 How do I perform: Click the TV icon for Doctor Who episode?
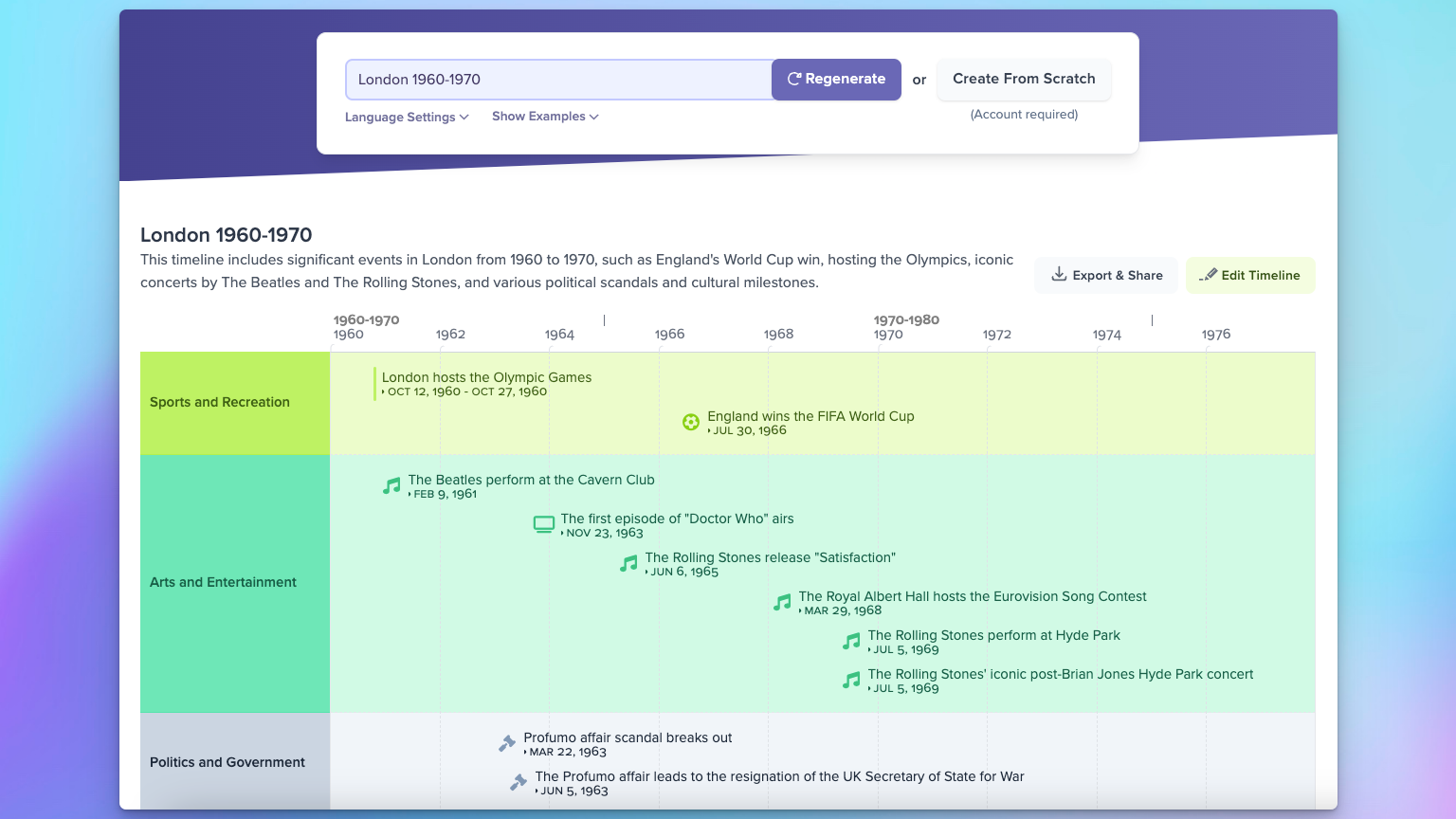click(x=543, y=525)
